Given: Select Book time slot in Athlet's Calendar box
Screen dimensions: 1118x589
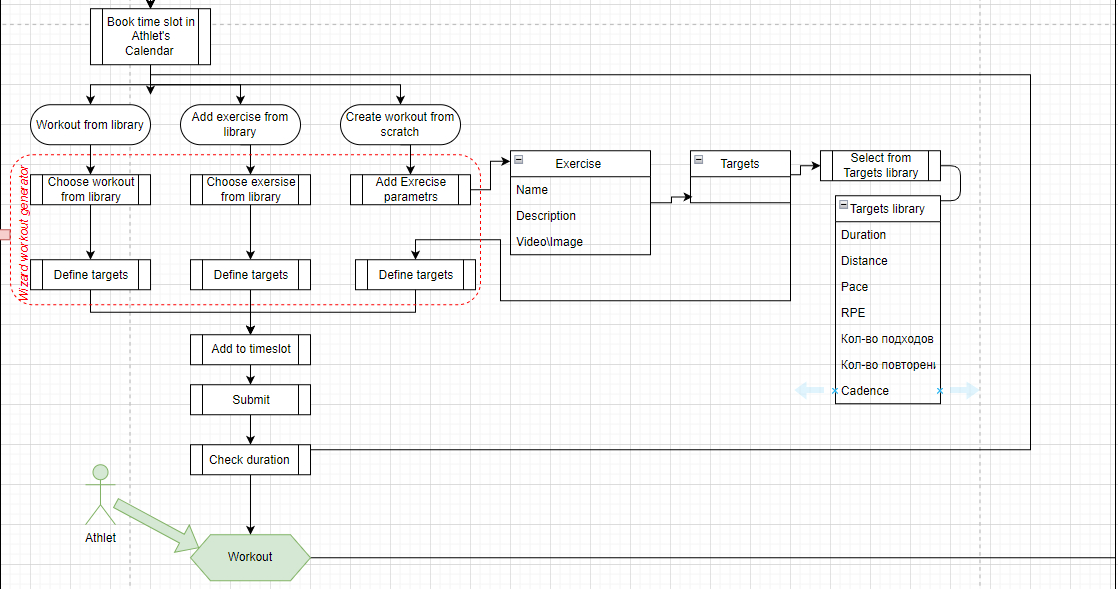Looking at the screenshot, I should (x=150, y=36).
